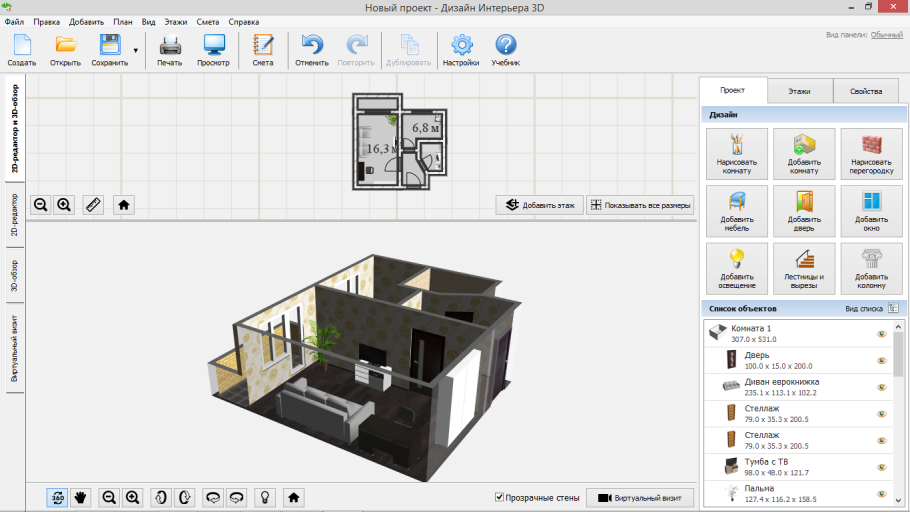
Task: Click Нарисовать комнату icon
Action: coord(737,152)
